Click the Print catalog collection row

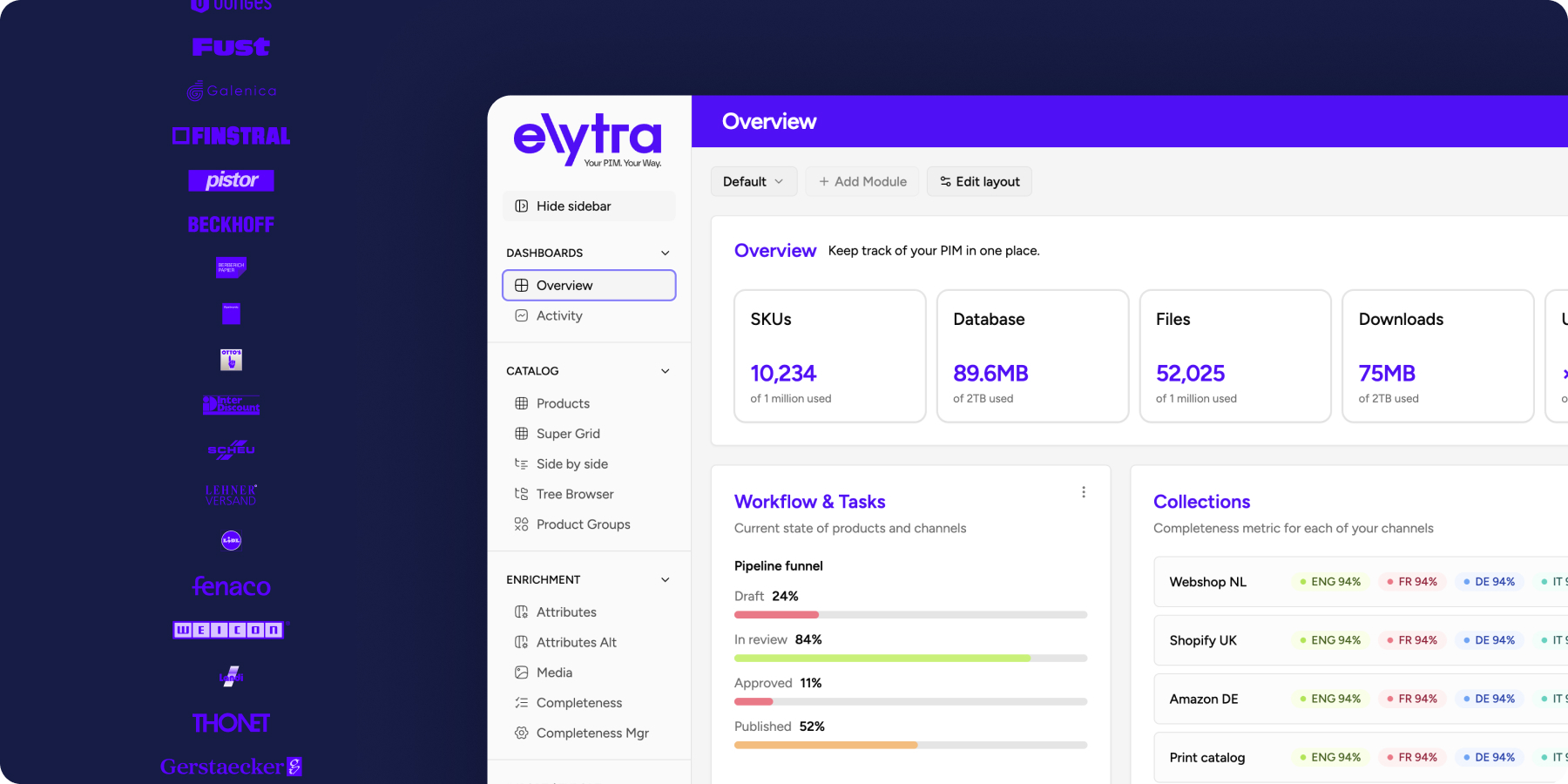tap(1361, 757)
